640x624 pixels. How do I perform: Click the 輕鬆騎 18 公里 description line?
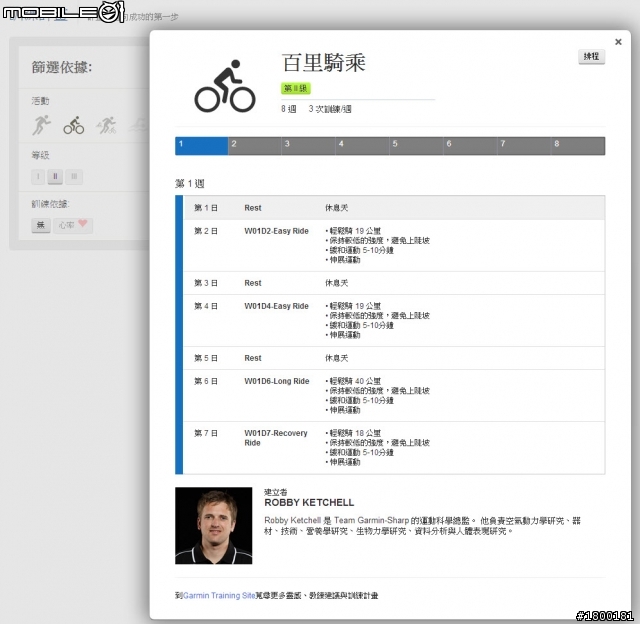[x=353, y=433]
